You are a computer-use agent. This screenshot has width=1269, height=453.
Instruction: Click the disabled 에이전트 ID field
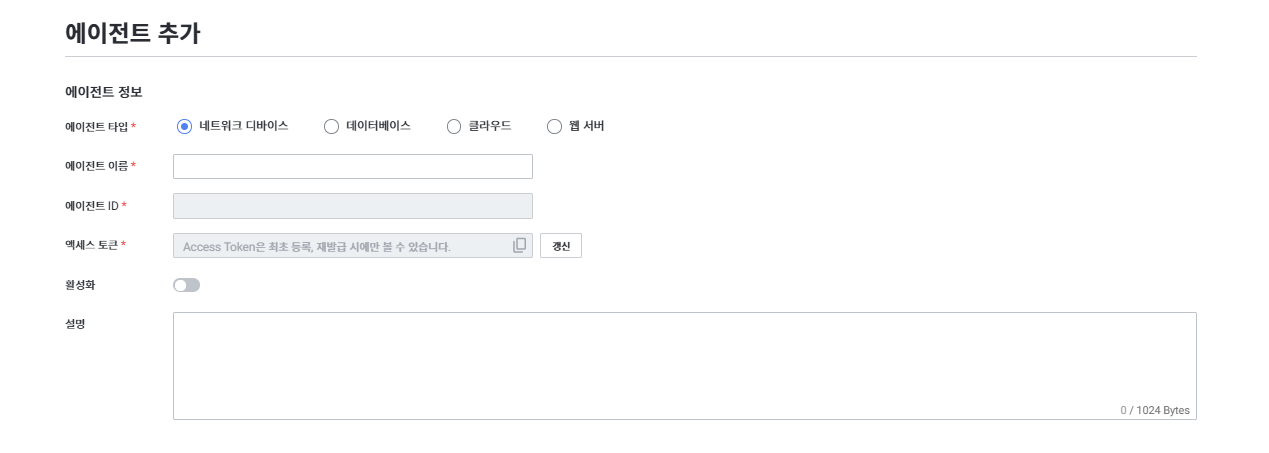(352, 206)
